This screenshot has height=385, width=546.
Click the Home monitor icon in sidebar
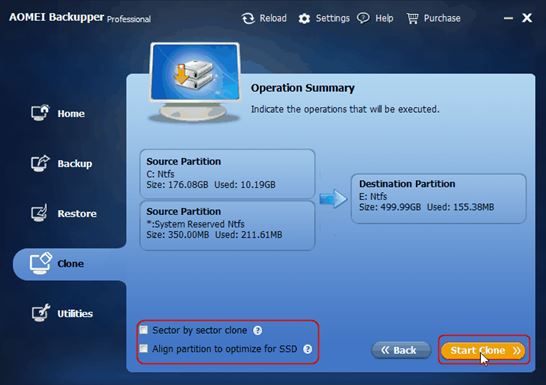pyautogui.click(x=40, y=112)
